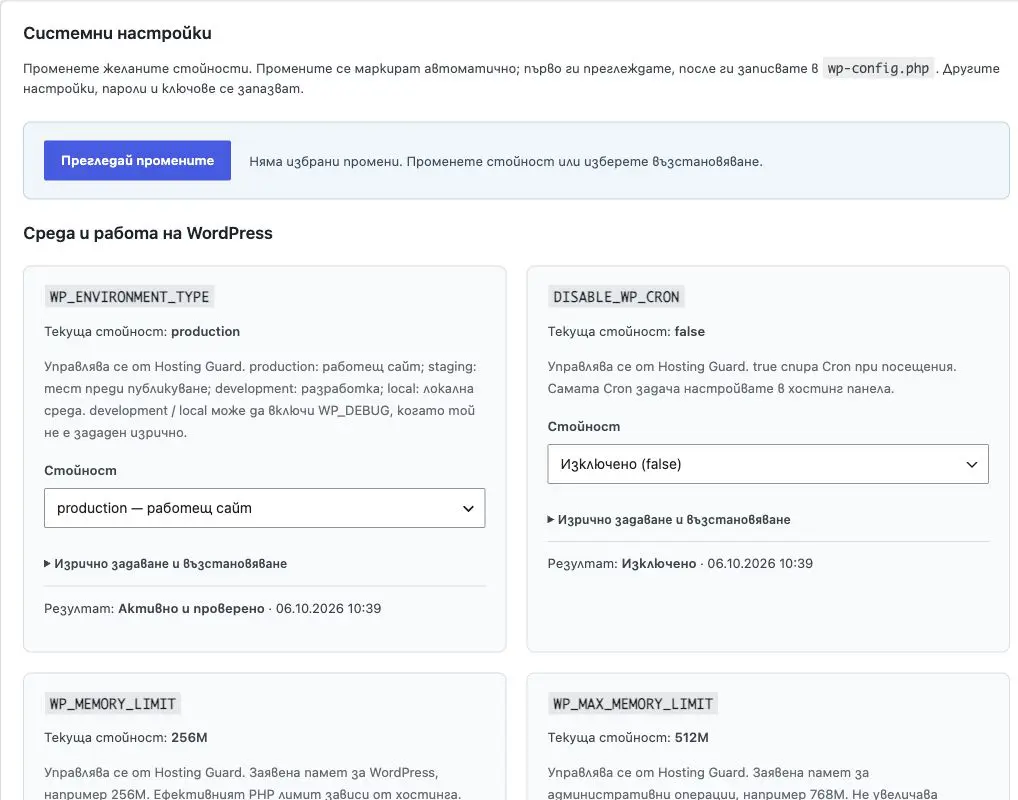The width and height of the screenshot is (1018, 800).
Task: Click the Резултат: Изключено status line
Action: [680, 564]
